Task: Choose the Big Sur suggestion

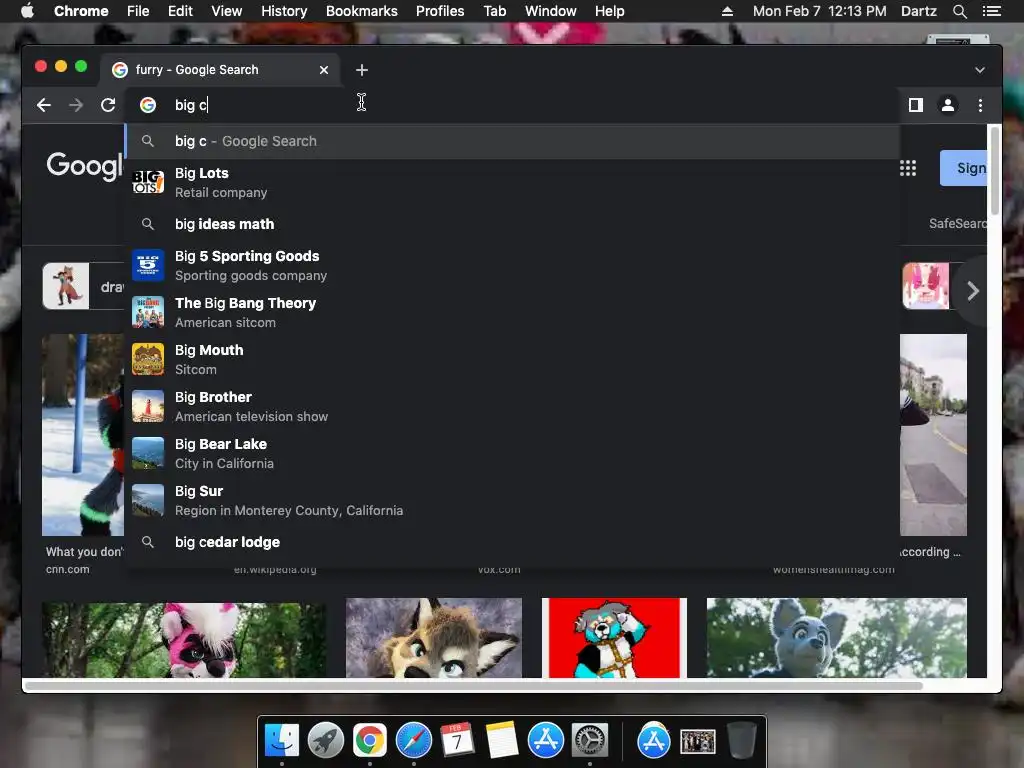Action: pos(512,500)
